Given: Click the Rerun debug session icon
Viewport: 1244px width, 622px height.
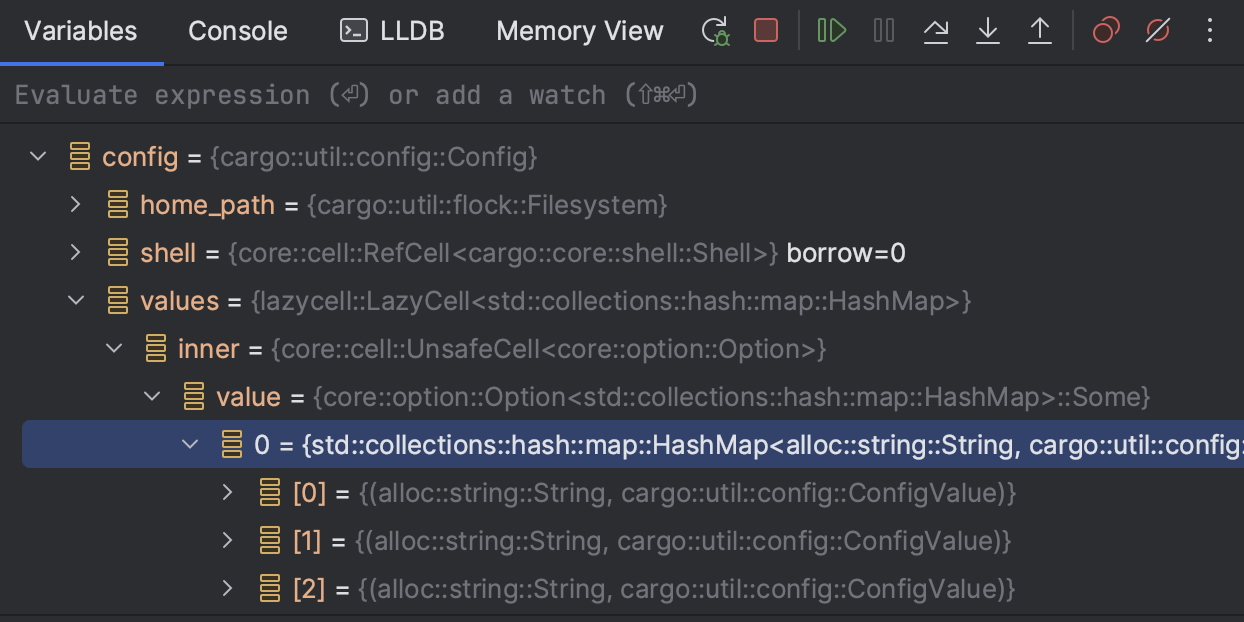Looking at the screenshot, I should [715, 31].
